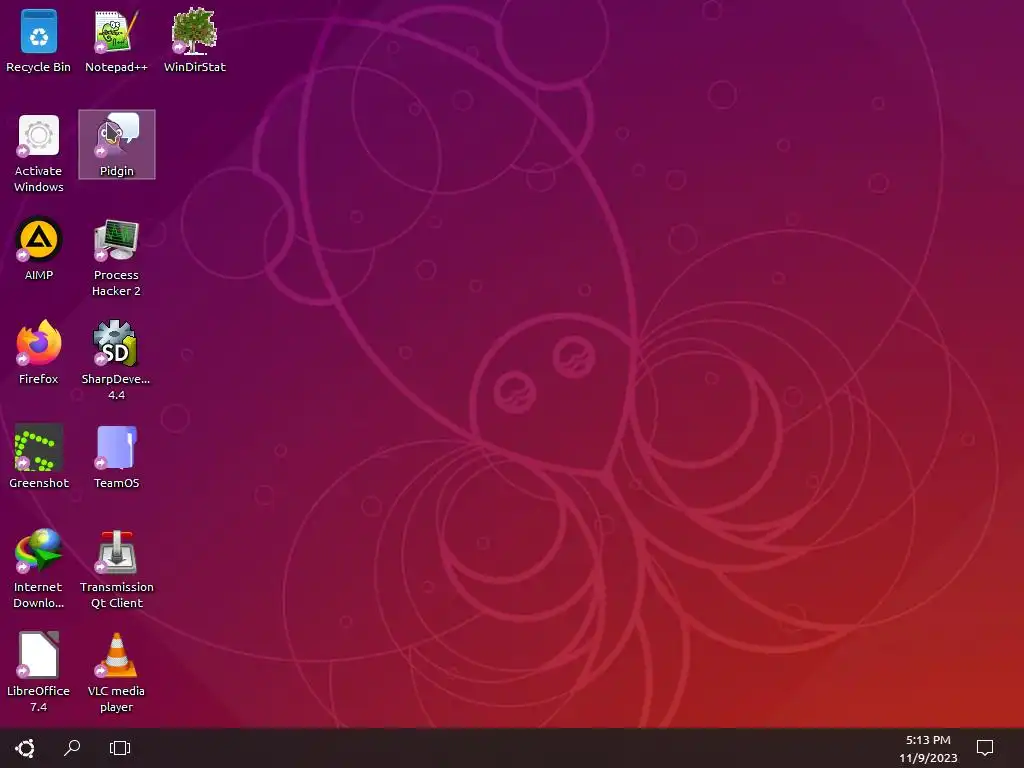The width and height of the screenshot is (1024, 768).
Task: Launch the LibreOffice 7.4 shortcut
Action: click(39, 673)
